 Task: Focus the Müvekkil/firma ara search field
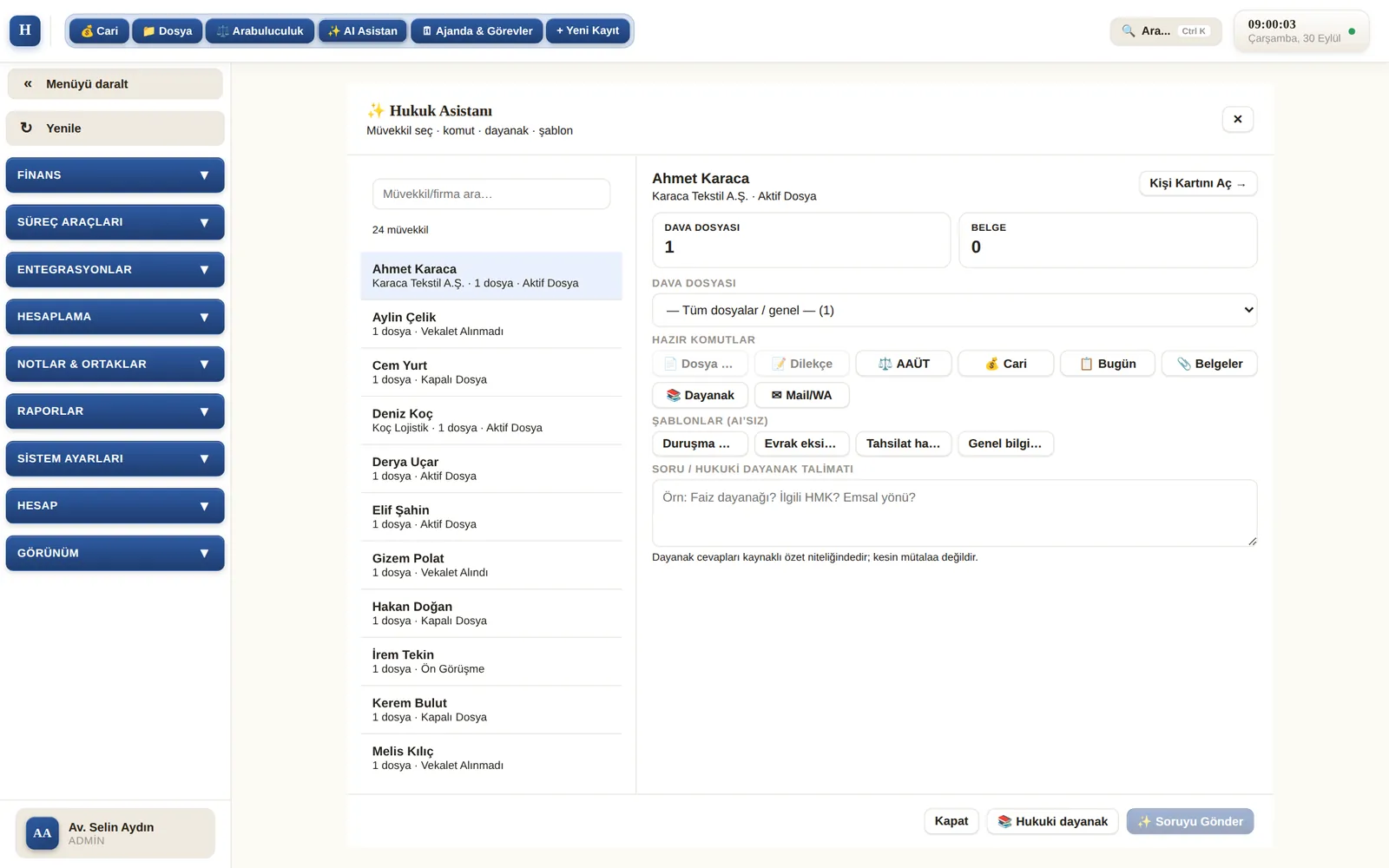[490, 194]
